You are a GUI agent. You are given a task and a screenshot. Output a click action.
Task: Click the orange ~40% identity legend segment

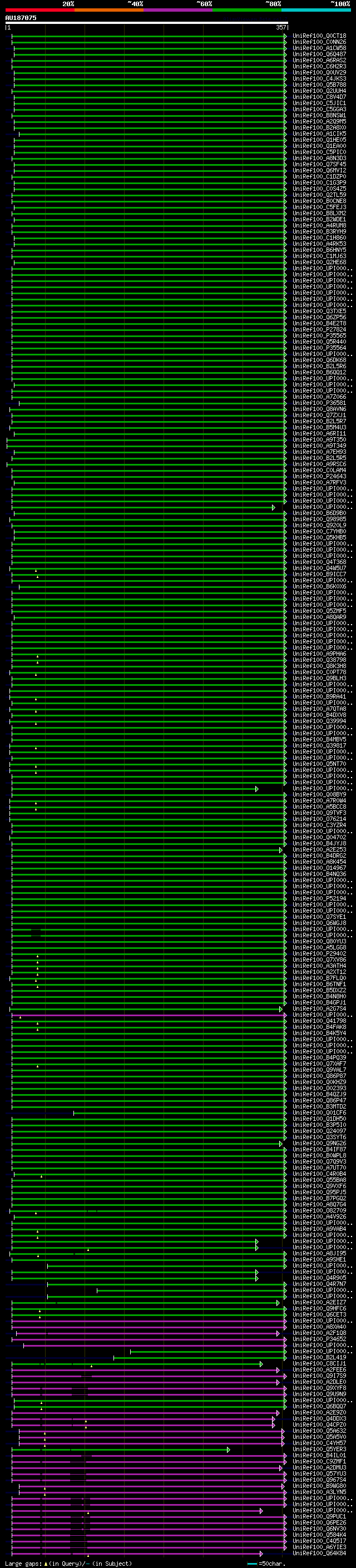(109, 10)
